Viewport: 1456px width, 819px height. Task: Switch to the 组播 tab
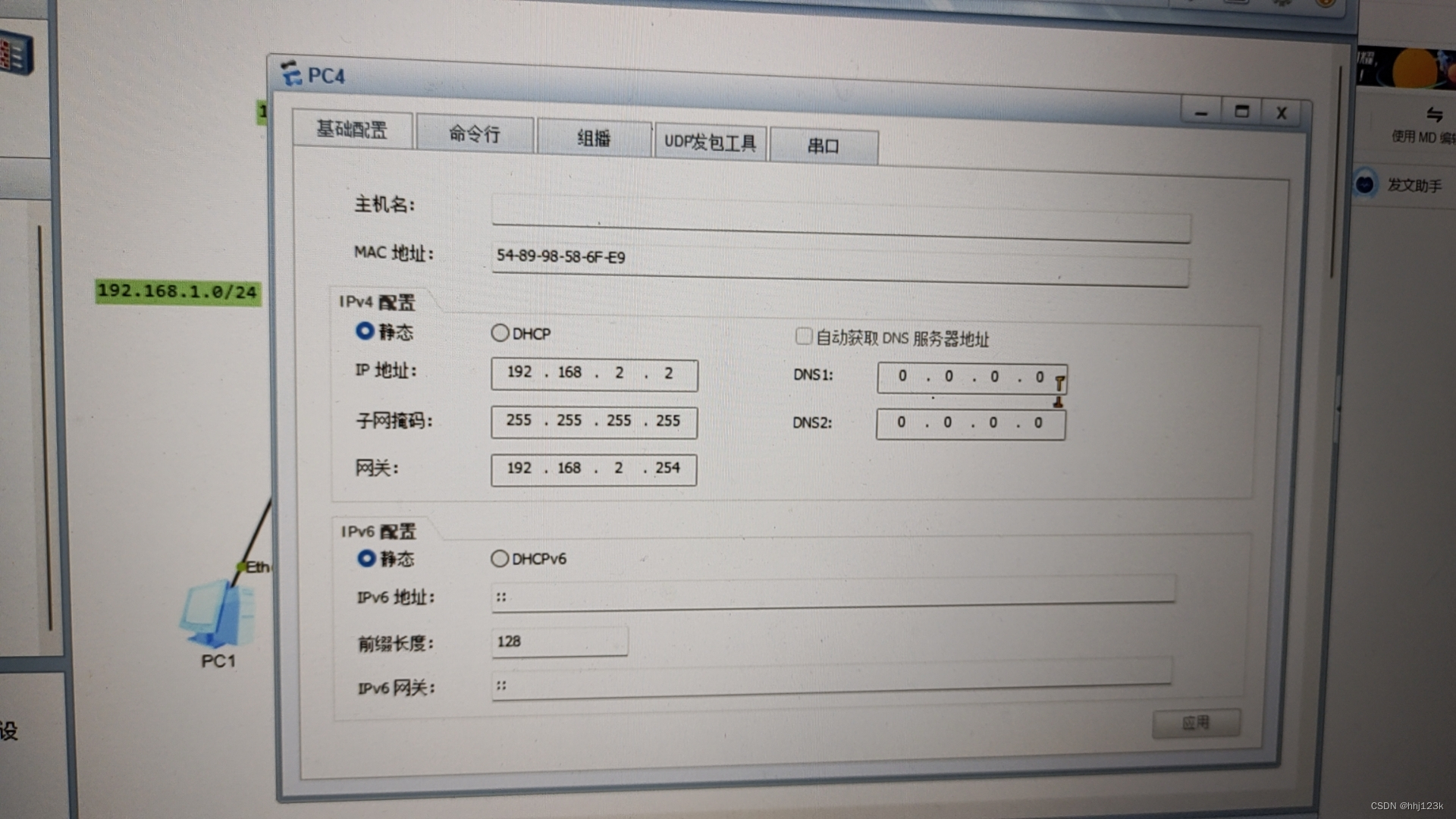coord(594,138)
